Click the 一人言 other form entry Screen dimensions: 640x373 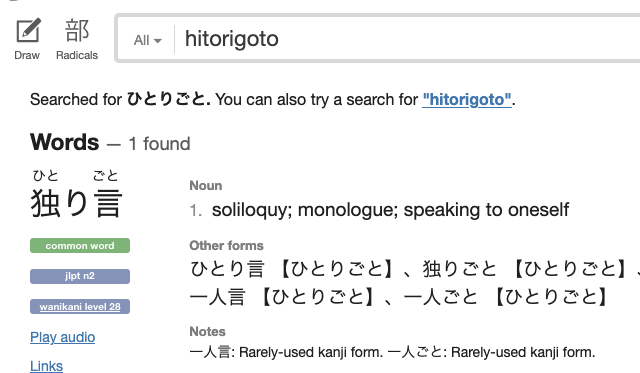click(x=217, y=297)
